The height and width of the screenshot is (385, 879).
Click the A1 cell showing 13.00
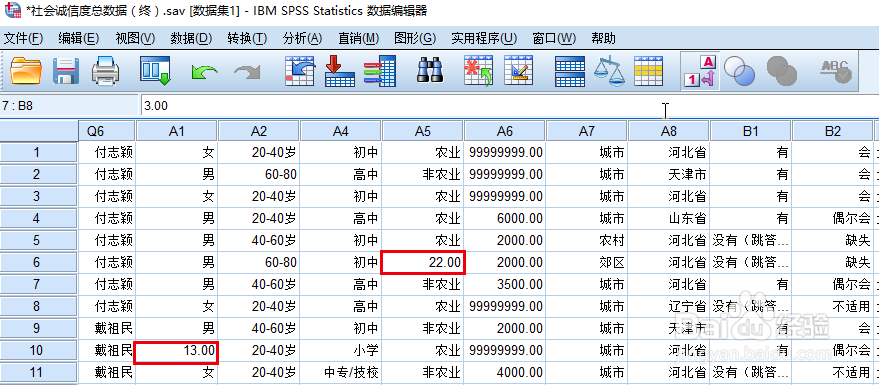pyautogui.click(x=177, y=351)
